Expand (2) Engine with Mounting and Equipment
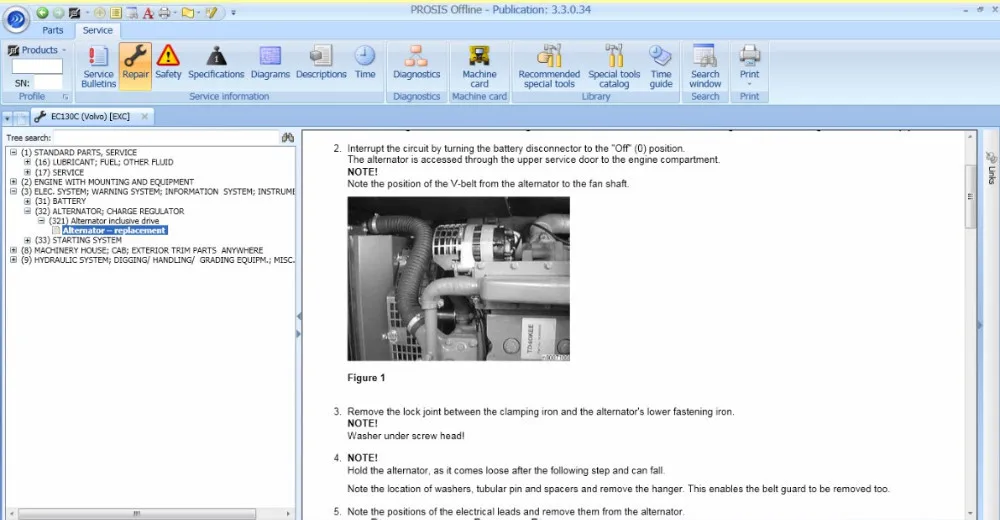 pyautogui.click(x=13, y=182)
